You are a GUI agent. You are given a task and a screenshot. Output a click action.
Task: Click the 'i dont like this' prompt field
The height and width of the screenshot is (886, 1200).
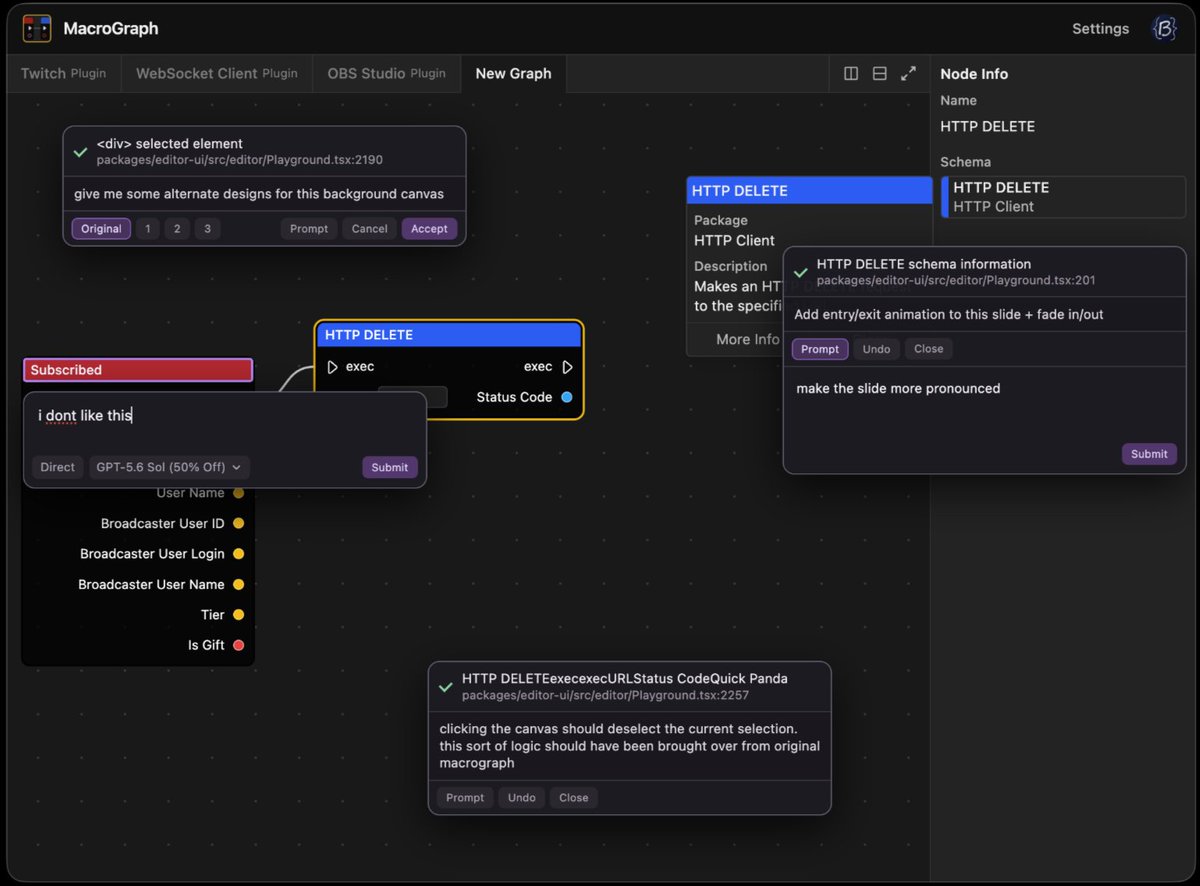225,416
